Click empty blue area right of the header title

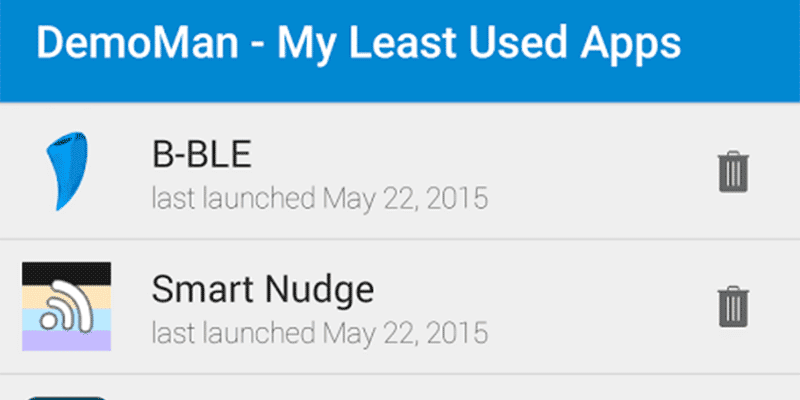[x=745, y=45]
